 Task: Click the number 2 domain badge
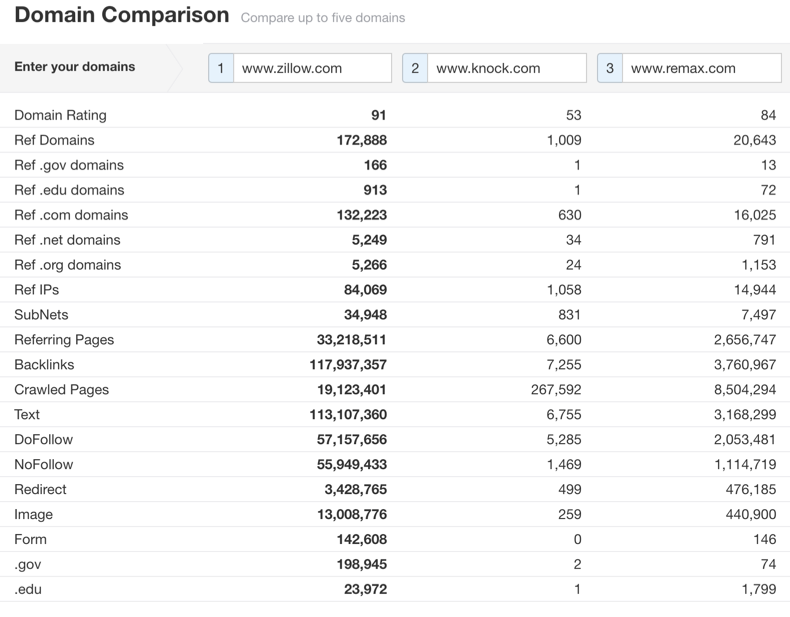click(415, 68)
